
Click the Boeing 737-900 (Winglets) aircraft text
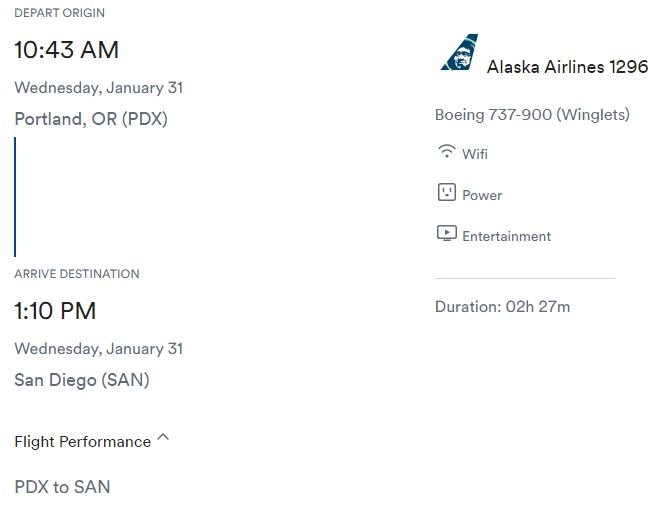point(532,115)
